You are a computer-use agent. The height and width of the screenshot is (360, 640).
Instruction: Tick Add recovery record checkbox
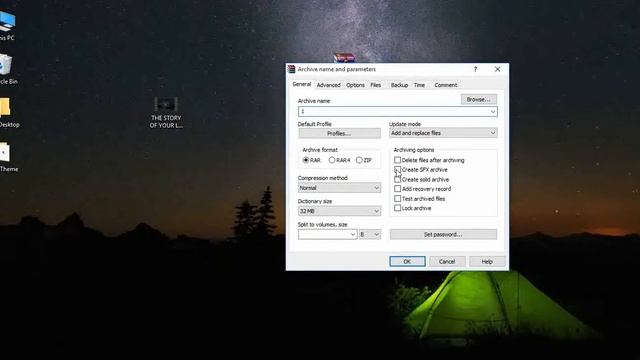(398, 189)
